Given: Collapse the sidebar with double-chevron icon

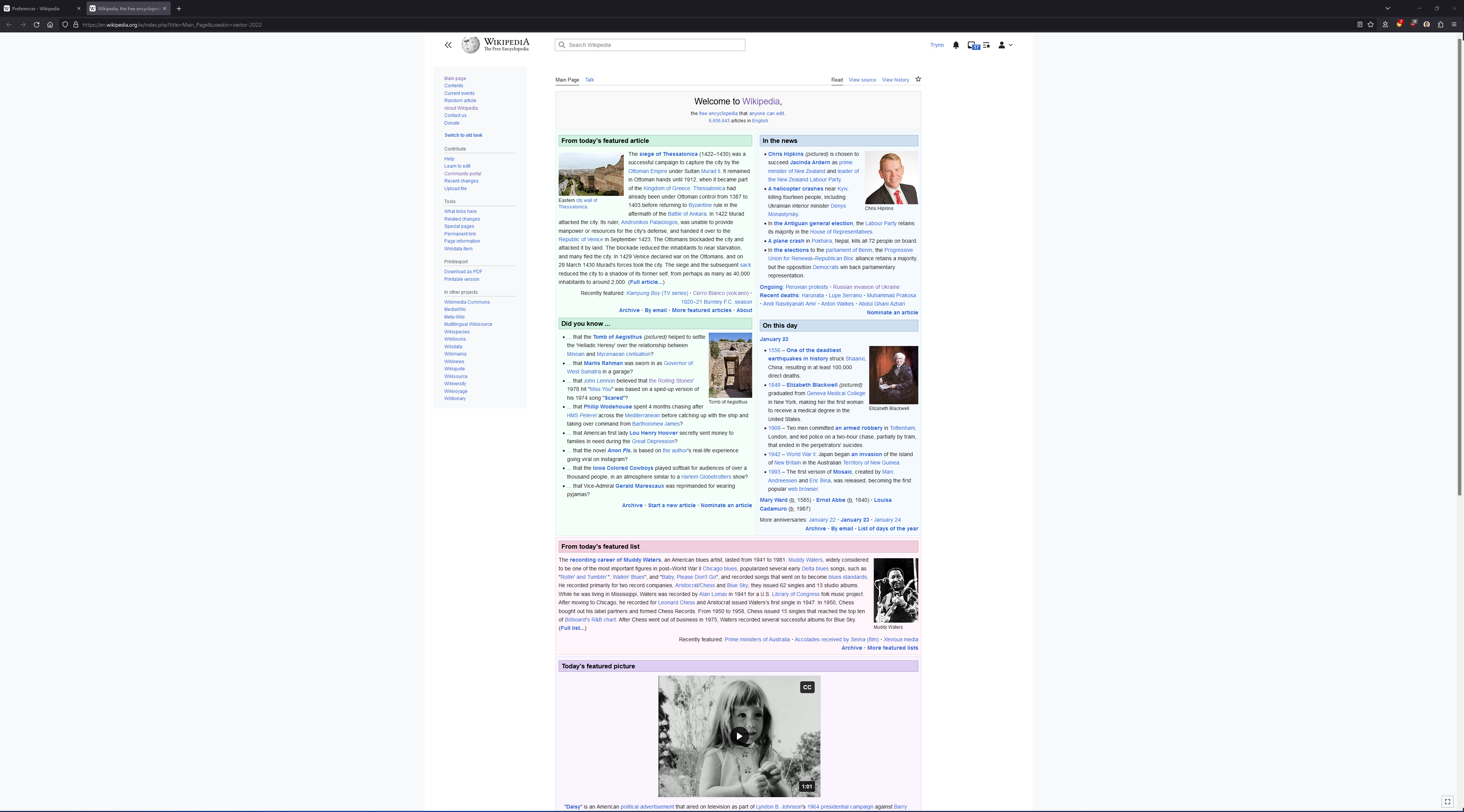Looking at the screenshot, I should (448, 45).
